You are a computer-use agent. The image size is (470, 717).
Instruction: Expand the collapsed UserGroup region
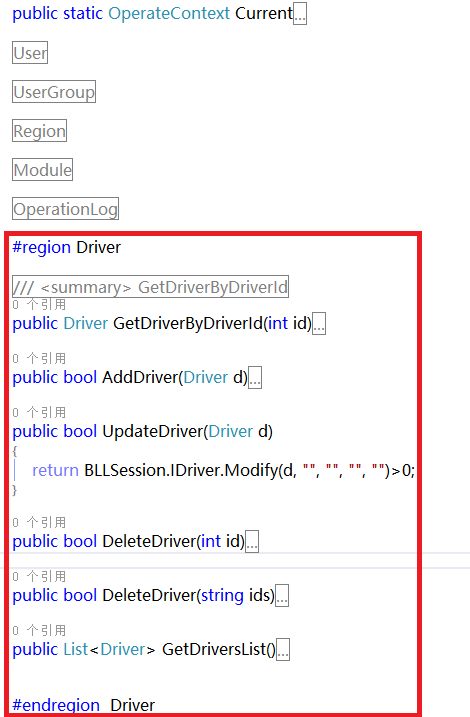click(x=54, y=92)
